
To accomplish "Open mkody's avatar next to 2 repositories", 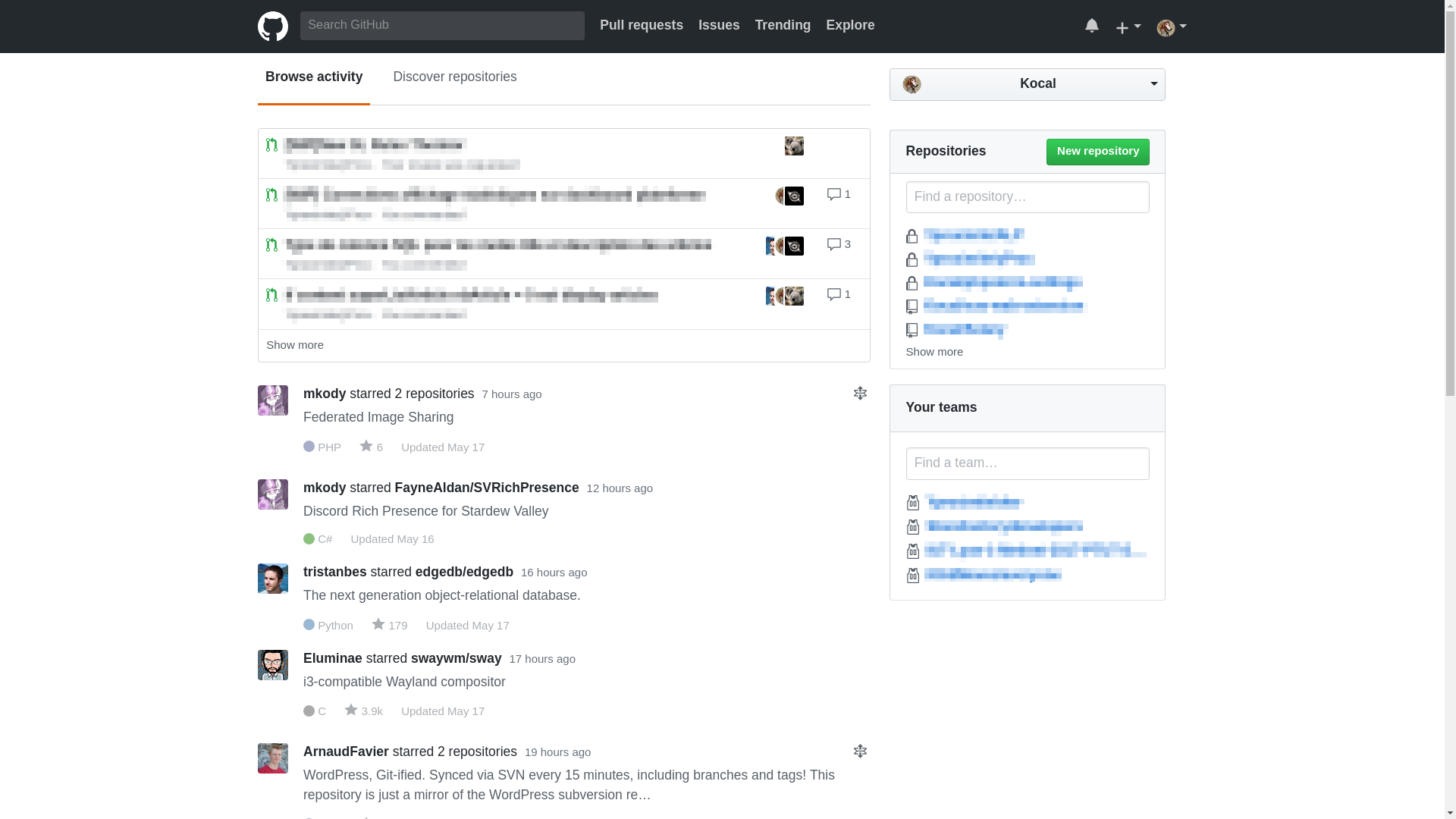I will coord(273,400).
